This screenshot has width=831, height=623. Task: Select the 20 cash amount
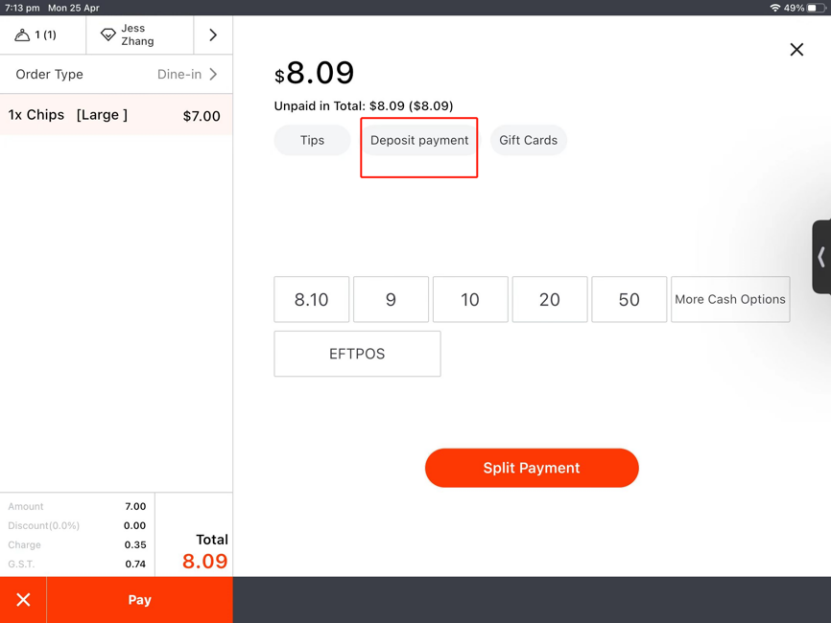click(x=549, y=300)
